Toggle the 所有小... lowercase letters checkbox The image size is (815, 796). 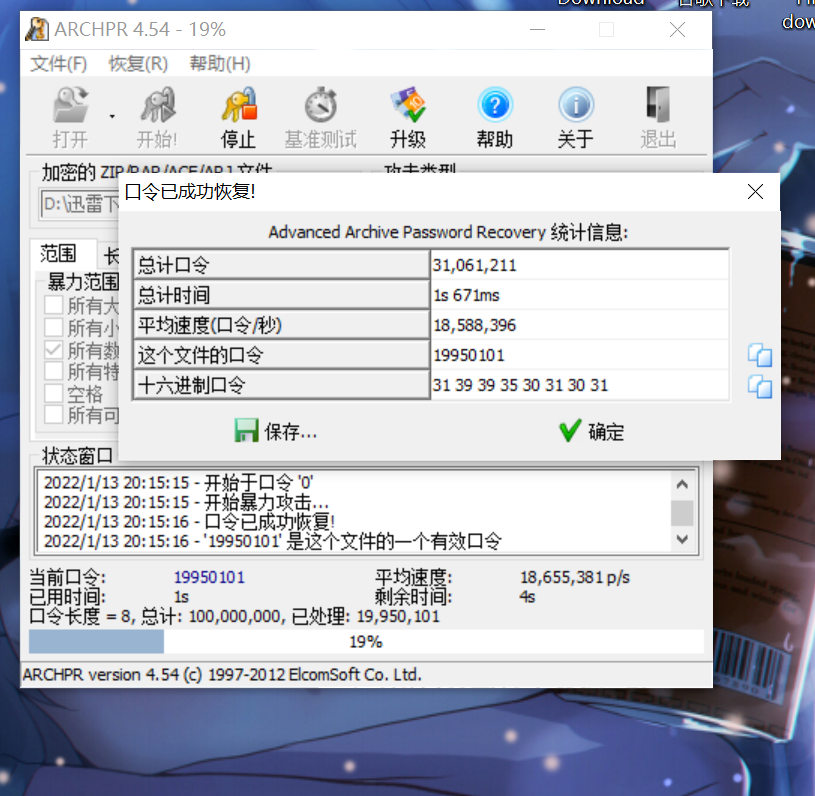pos(54,328)
